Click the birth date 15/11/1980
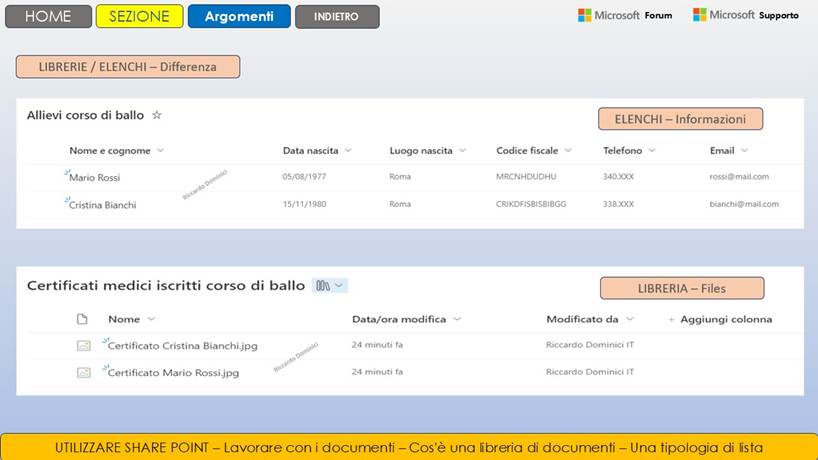The image size is (818, 460). point(304,204)
